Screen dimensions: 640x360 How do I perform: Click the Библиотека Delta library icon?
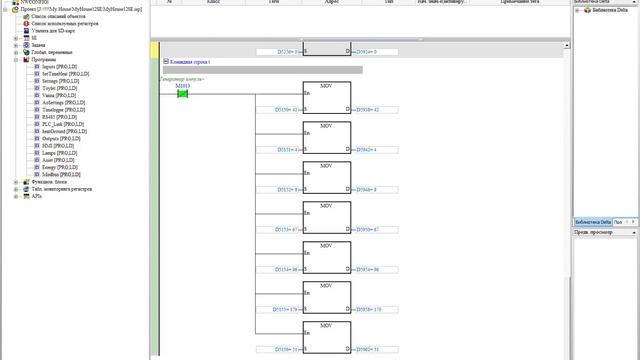click(x=587, y=10)
